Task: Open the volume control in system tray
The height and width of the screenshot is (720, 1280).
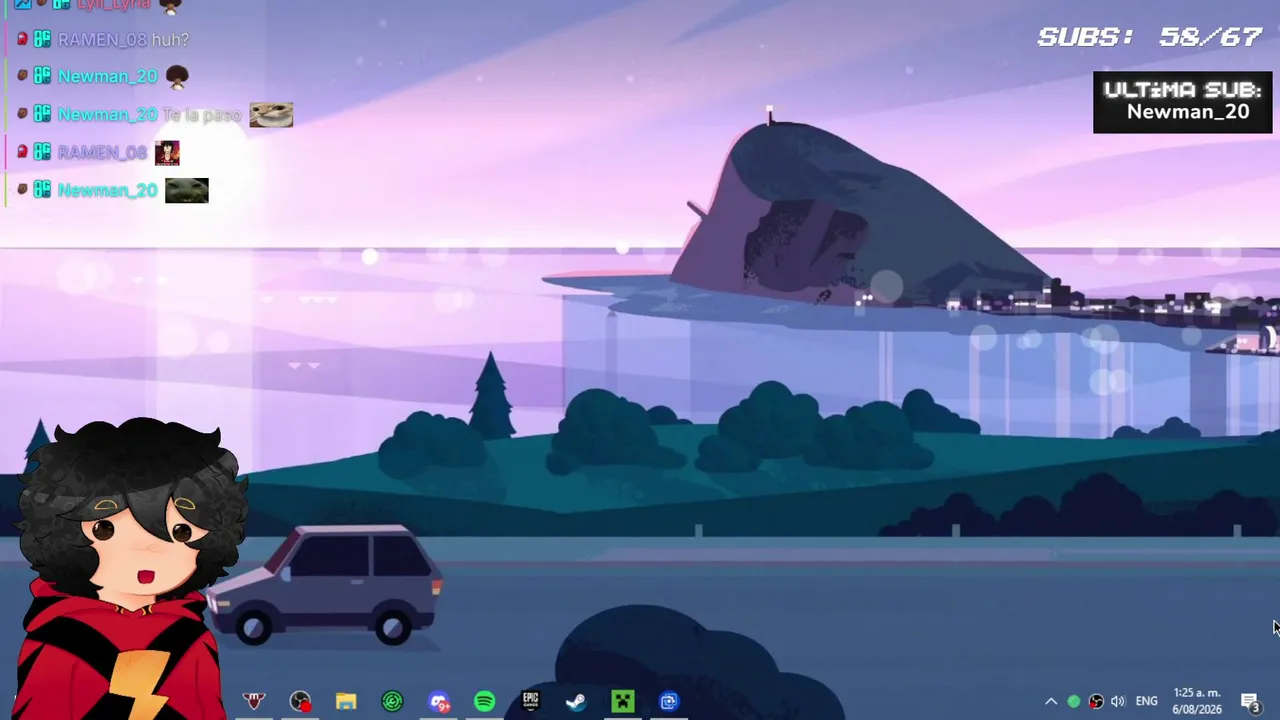Action: click(x=1118, y=701)
